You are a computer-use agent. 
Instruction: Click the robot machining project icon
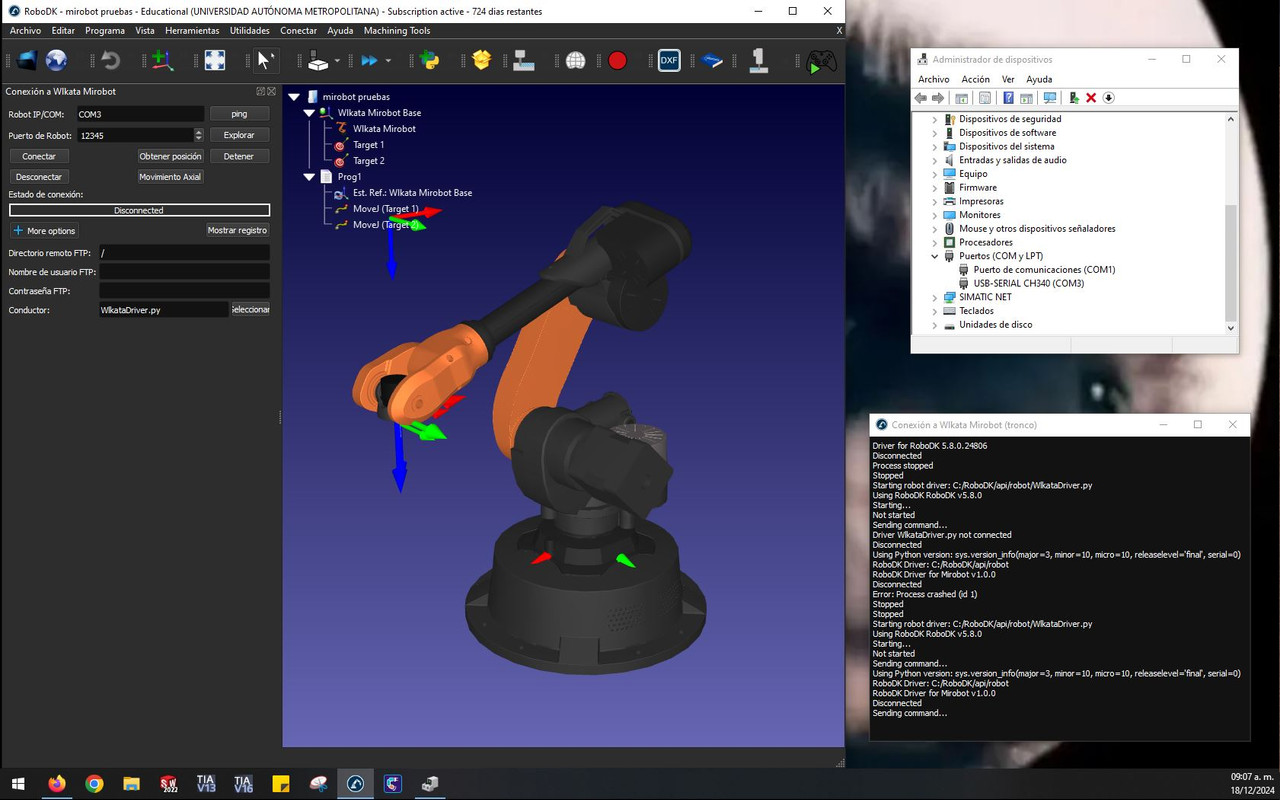[524, 61]
